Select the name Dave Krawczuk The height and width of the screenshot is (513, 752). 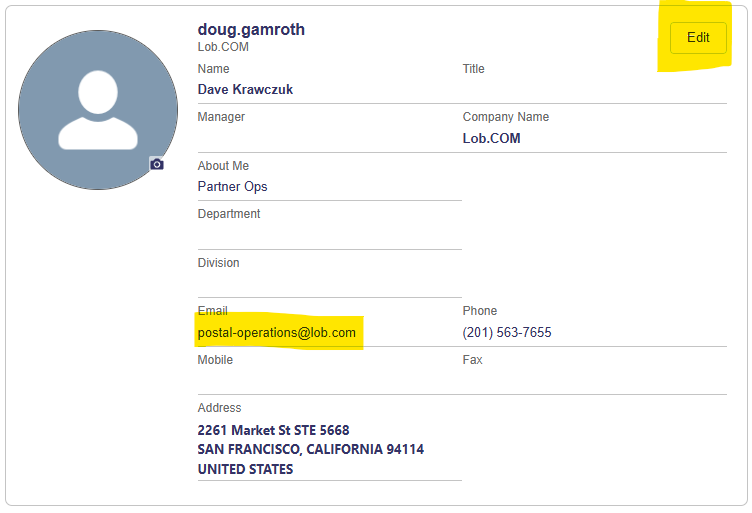(x=245, y=89)
